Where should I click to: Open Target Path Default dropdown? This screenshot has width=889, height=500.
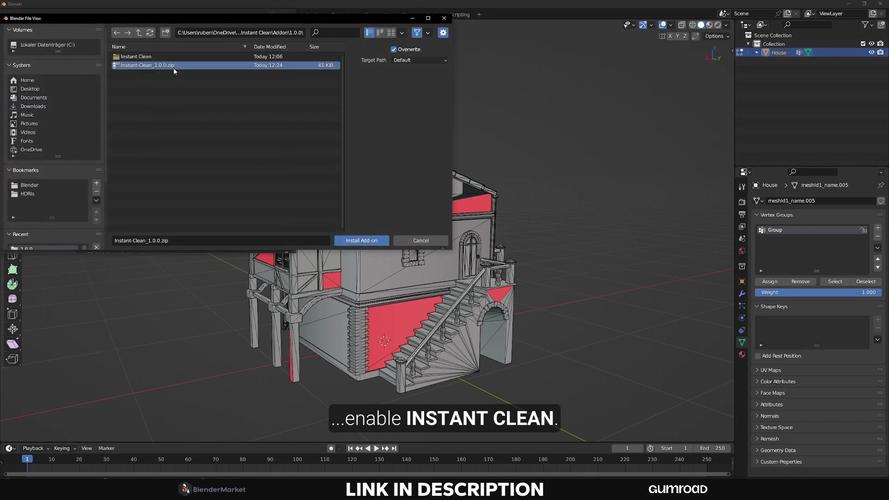420,60
